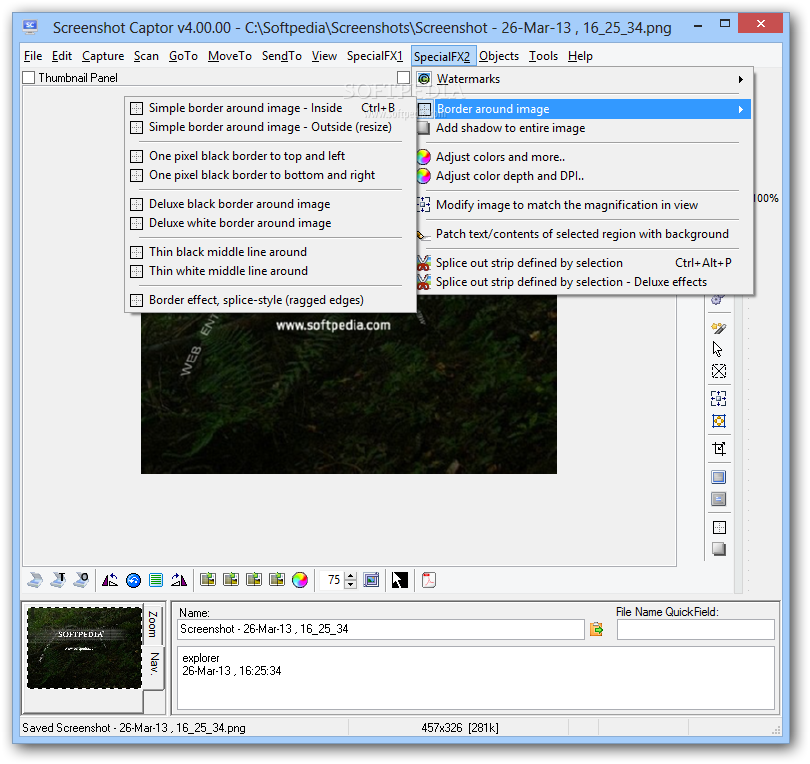Click the screenshot thumbnail preview in navigator
Image resolution: width=810 pixels, height=764 pixels.
pyautogui.click(x=84, y=648)
